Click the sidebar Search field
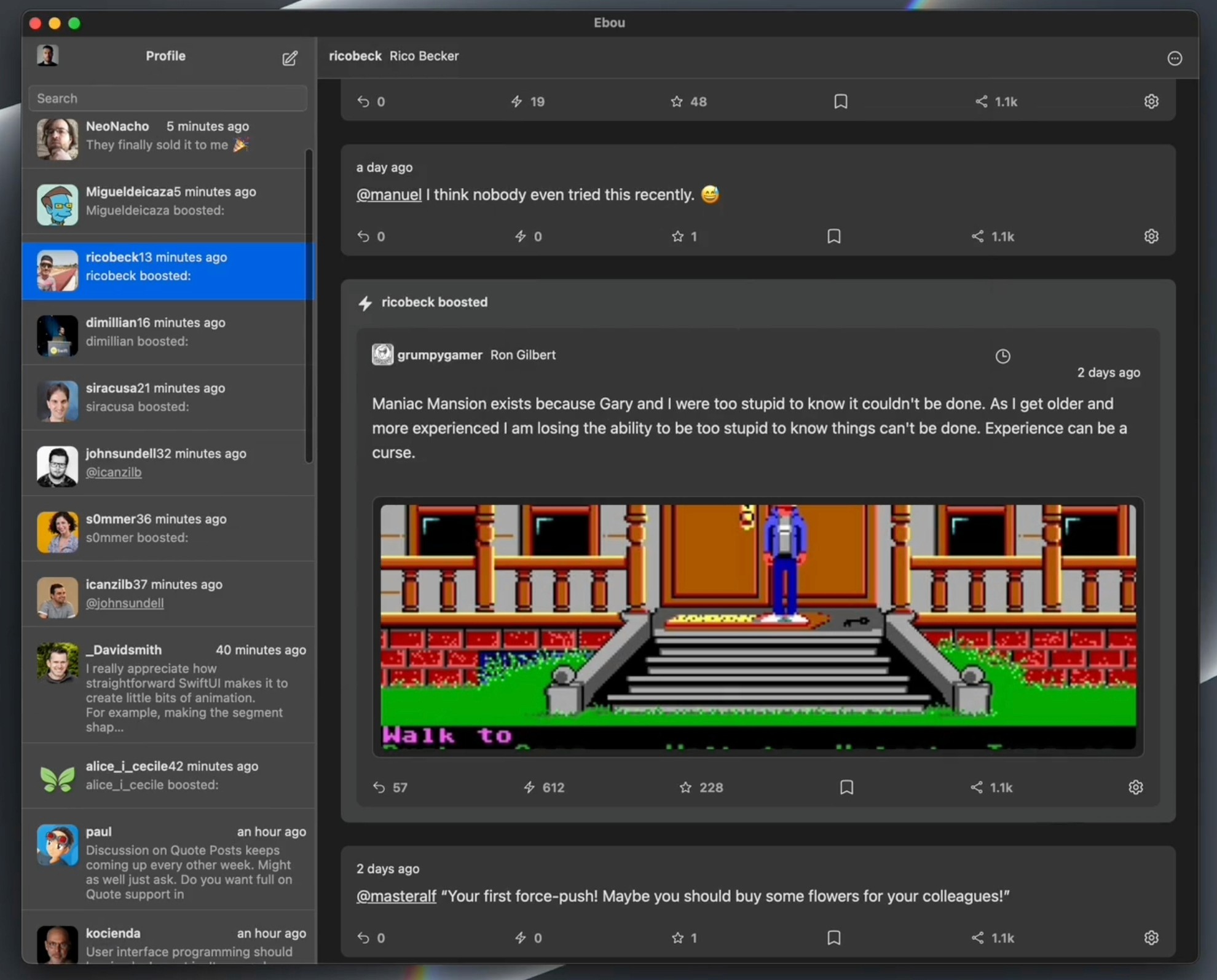The image size is (1217, 980). [167, 98]
